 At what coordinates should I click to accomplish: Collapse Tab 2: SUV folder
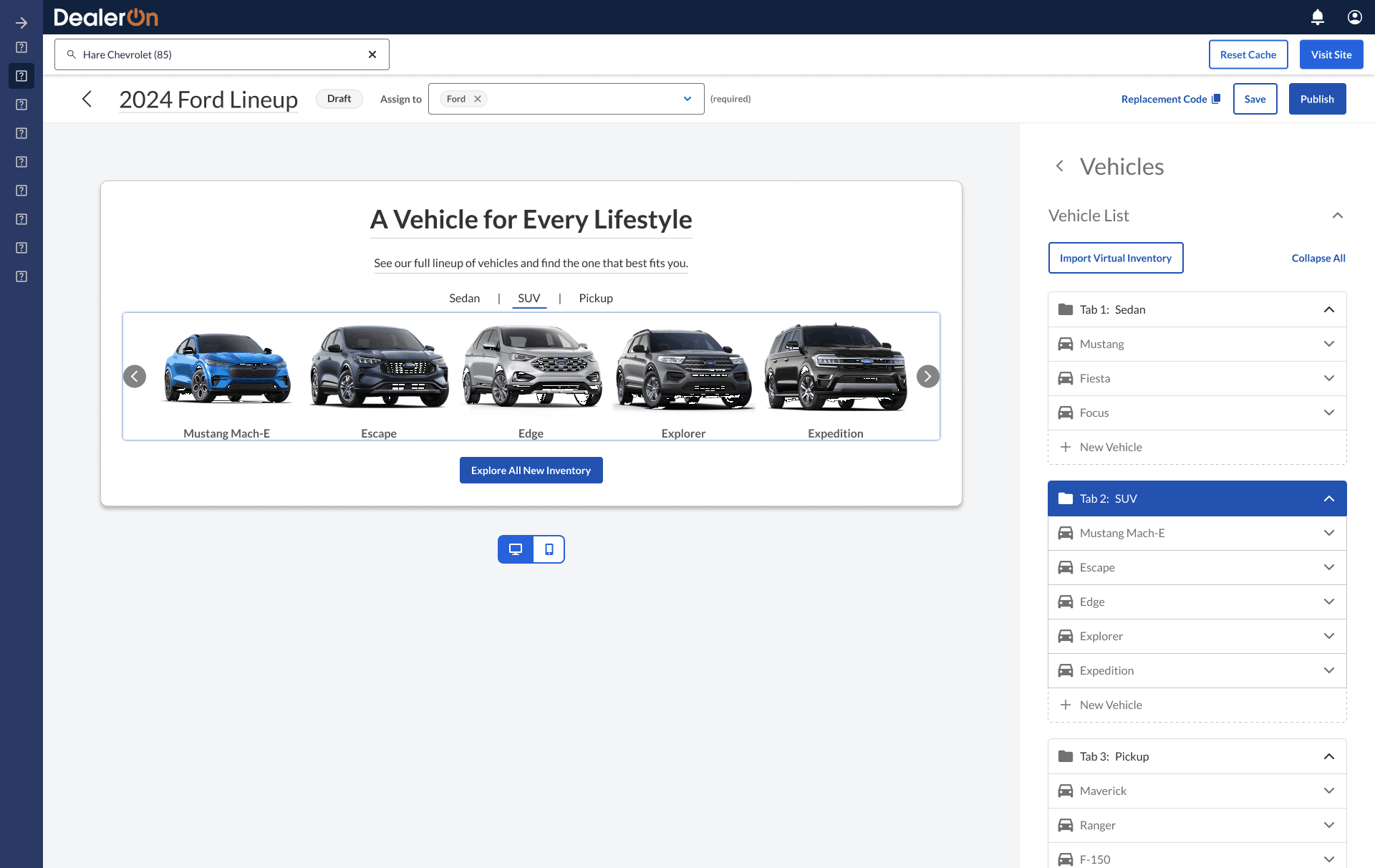(1329, 498)
